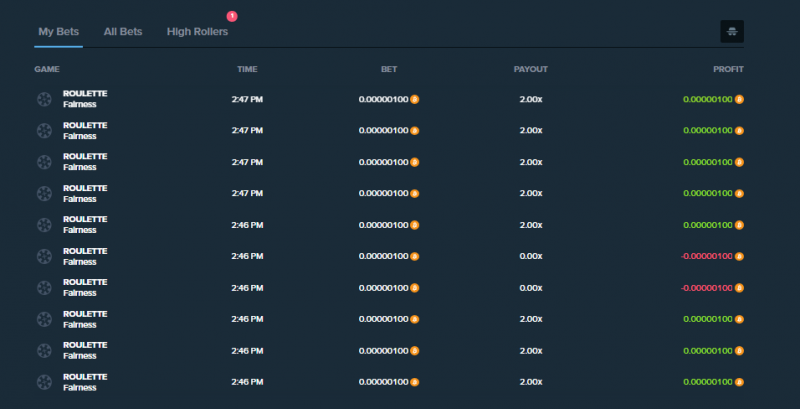Click the PROFIT column header
The width and height of the screenshot is (800, 409).
point(729,69)
